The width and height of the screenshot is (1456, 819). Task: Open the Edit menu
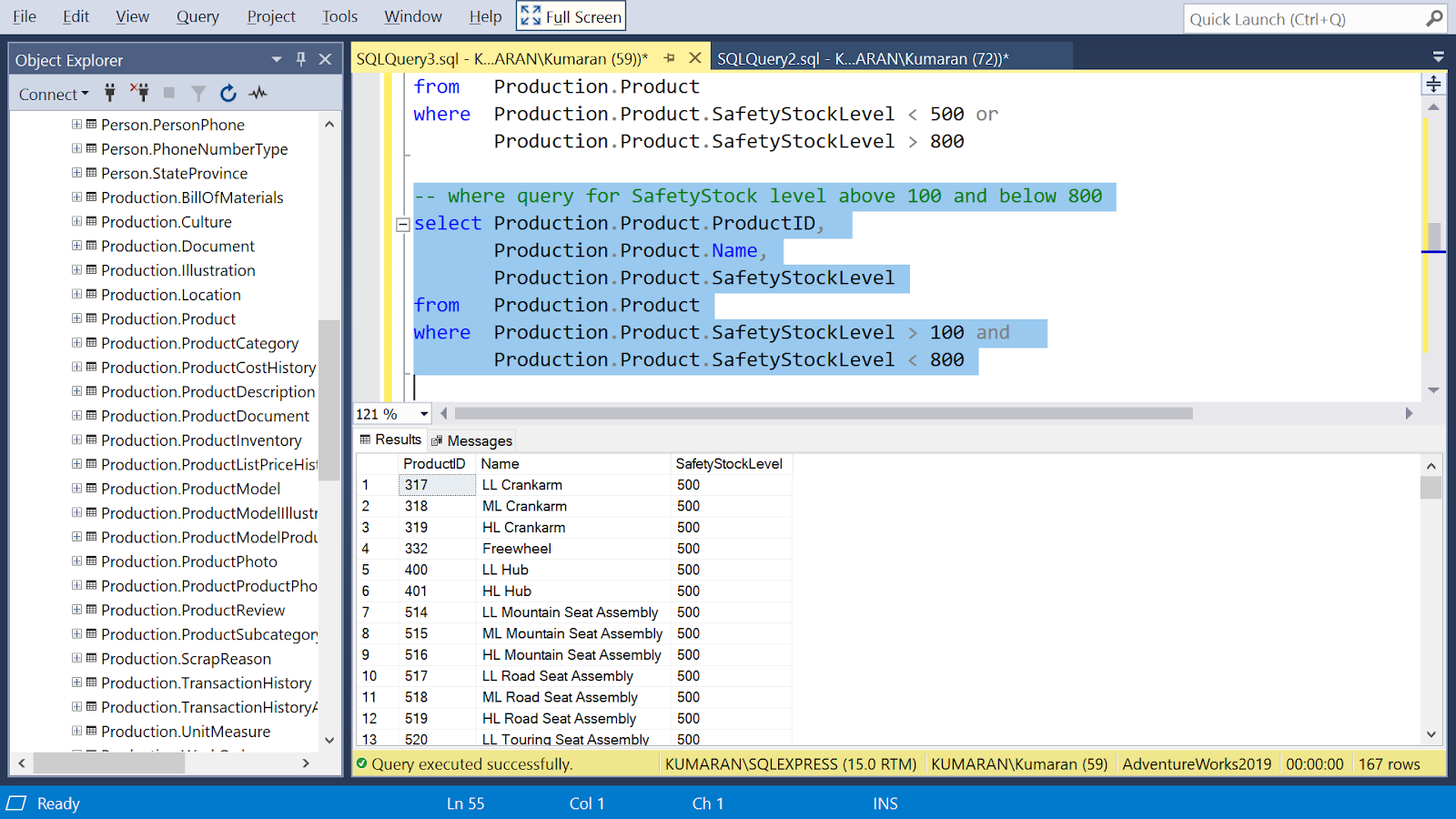[x=76, y=16]
